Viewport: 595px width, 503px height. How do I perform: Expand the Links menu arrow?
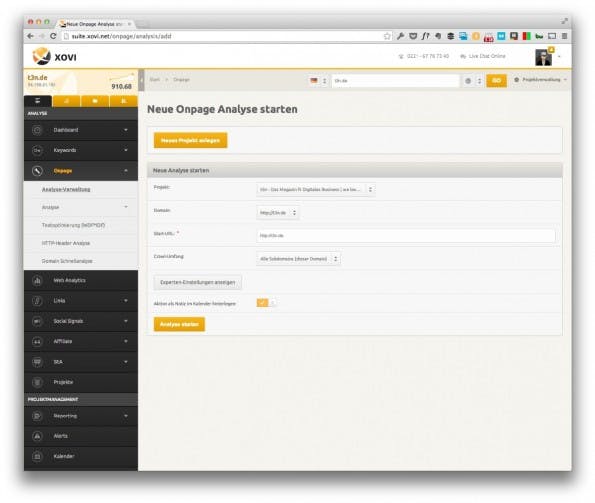point(126,301)
